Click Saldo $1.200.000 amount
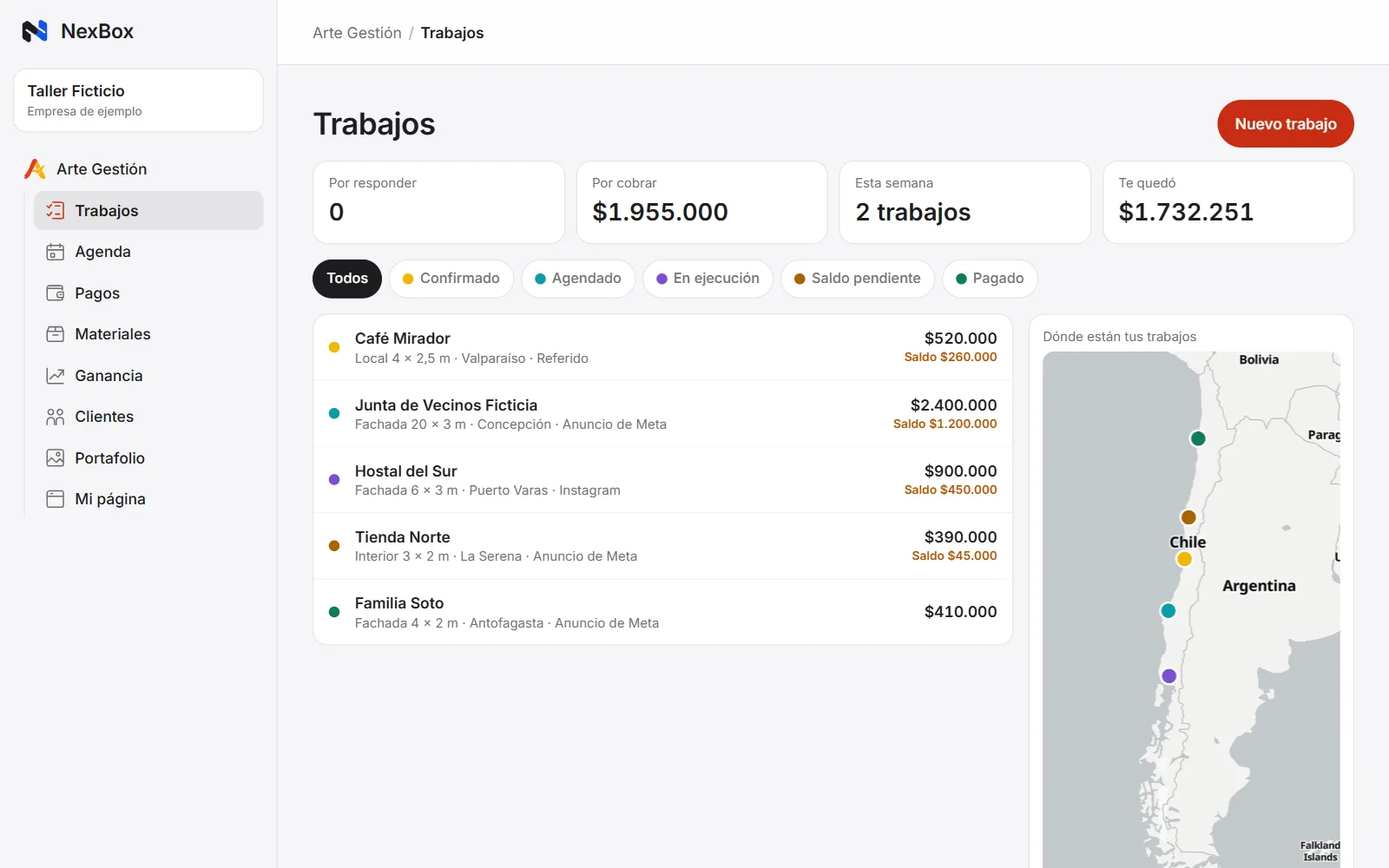The height and width of the screenshot is (868, 1389). 945,424
